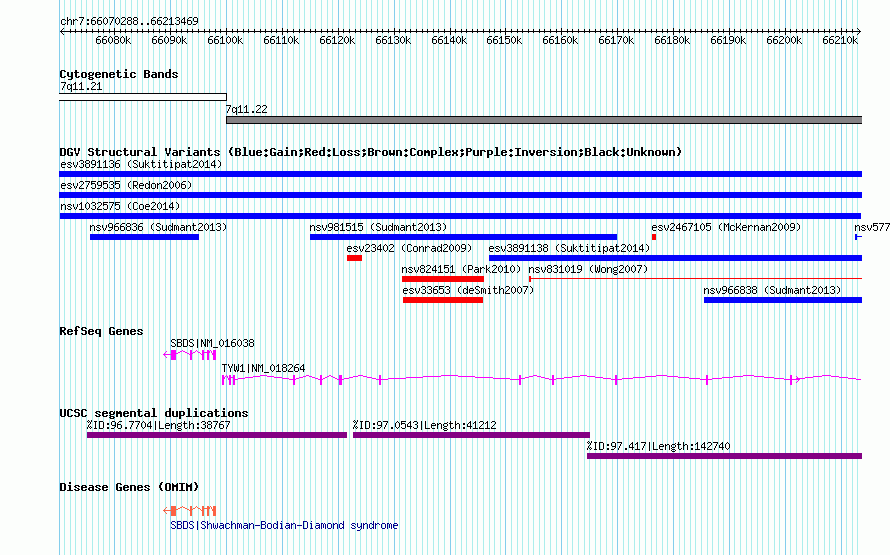Open the nsv966836 (Sudmant2013) label
890x555 pixels.
click(158, 227)
